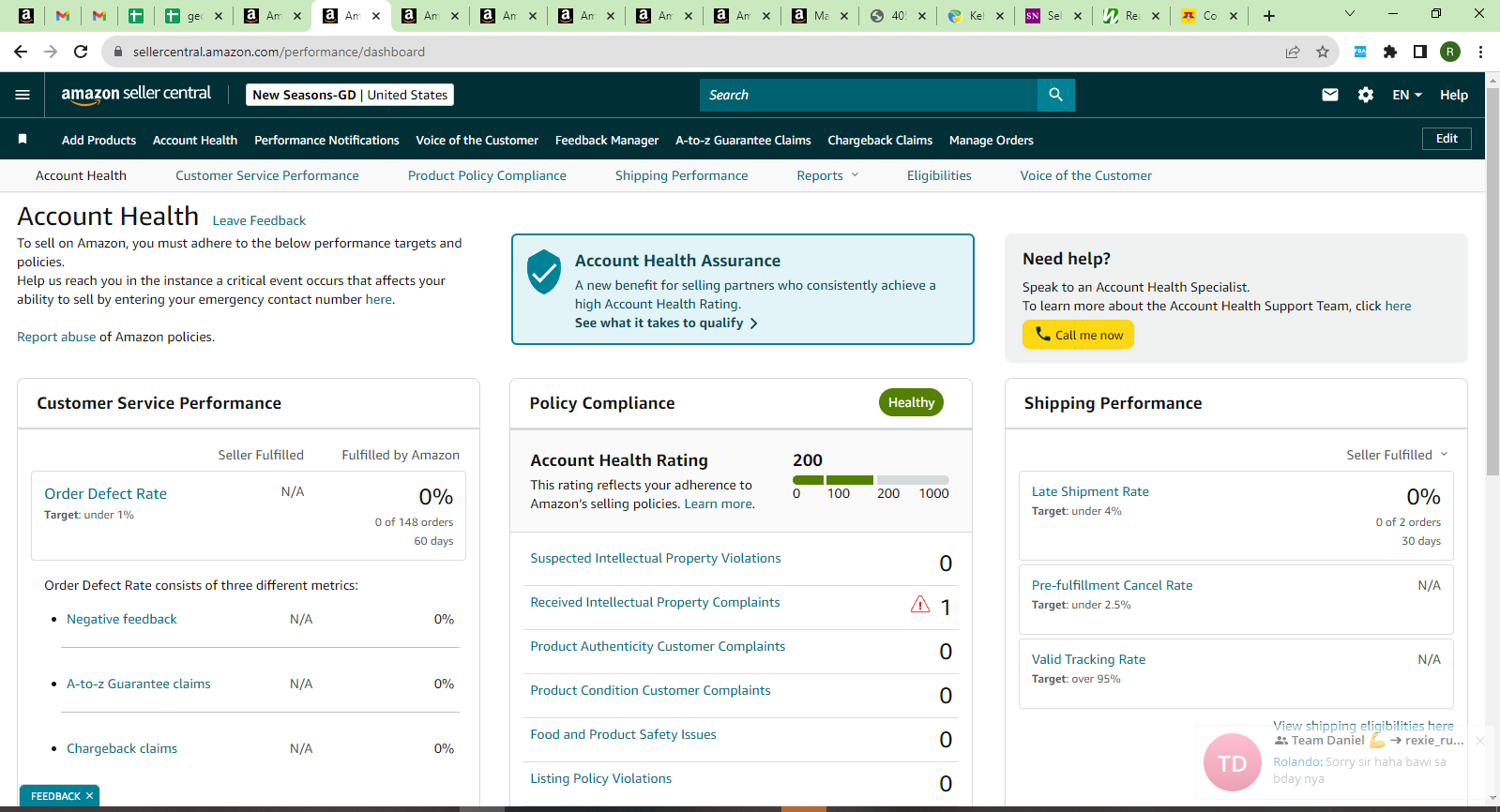Open the Valid Tracking Rate link
This screenshot has height=812, width=1500.
1088,659
